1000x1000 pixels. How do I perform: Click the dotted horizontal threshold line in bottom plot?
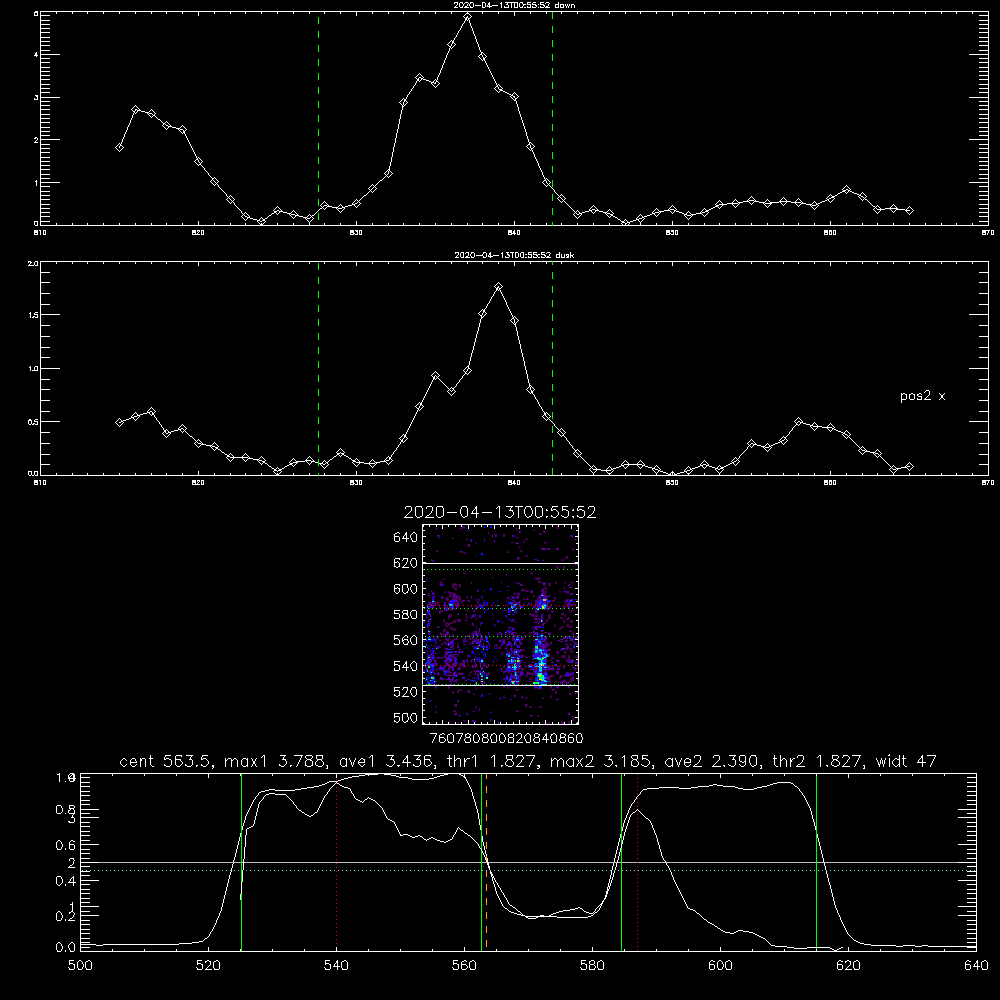(528, 871)
